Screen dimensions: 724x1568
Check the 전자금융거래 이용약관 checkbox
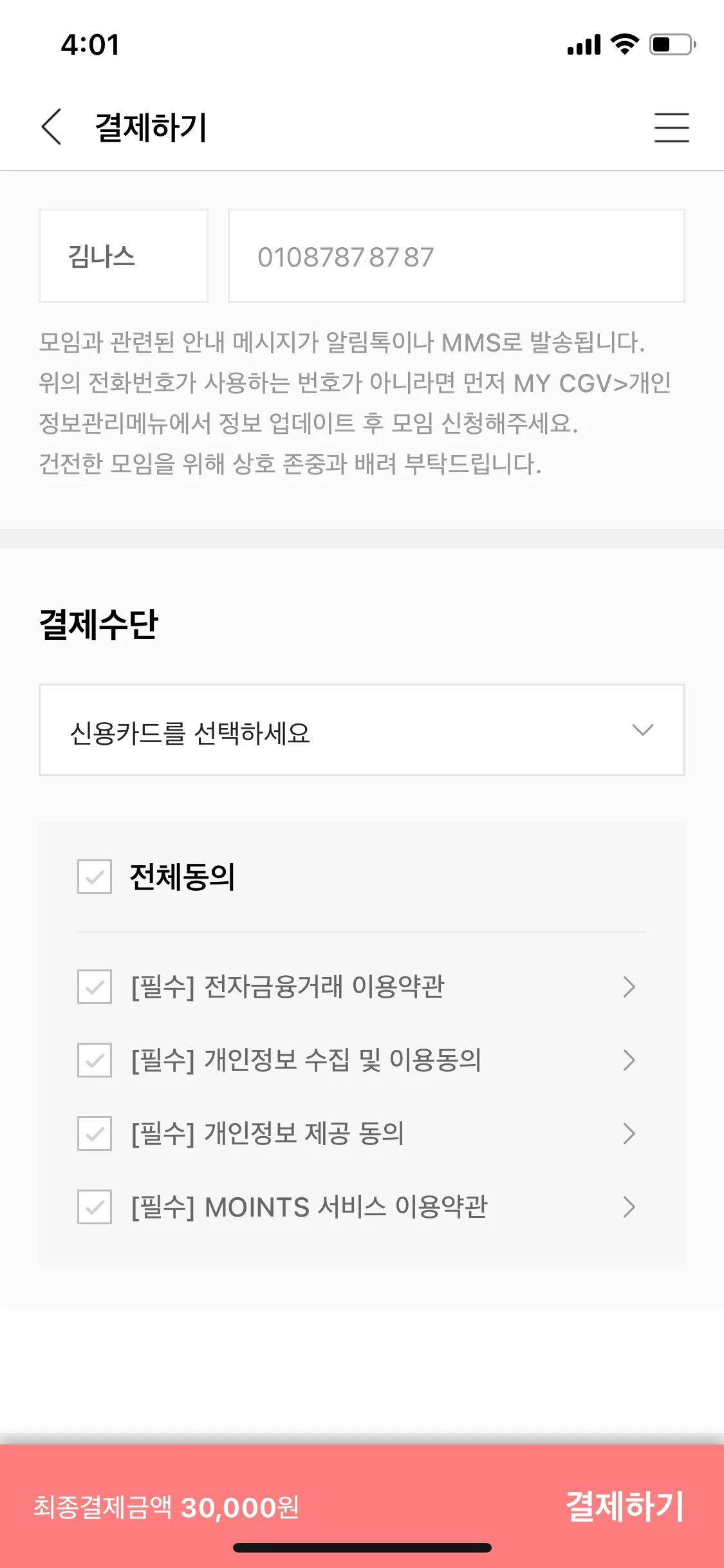tap(95, 987)
